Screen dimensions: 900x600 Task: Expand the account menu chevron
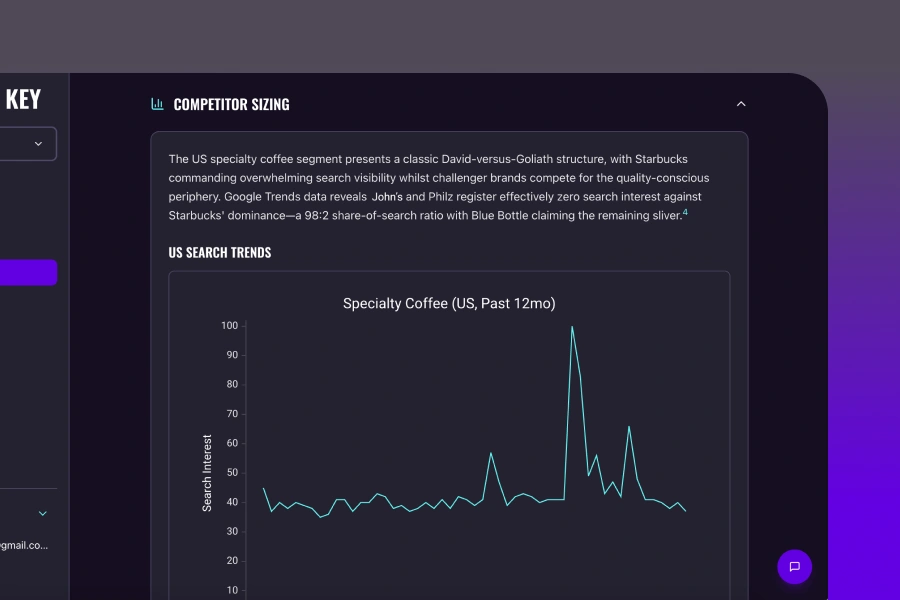coord(43,513)
